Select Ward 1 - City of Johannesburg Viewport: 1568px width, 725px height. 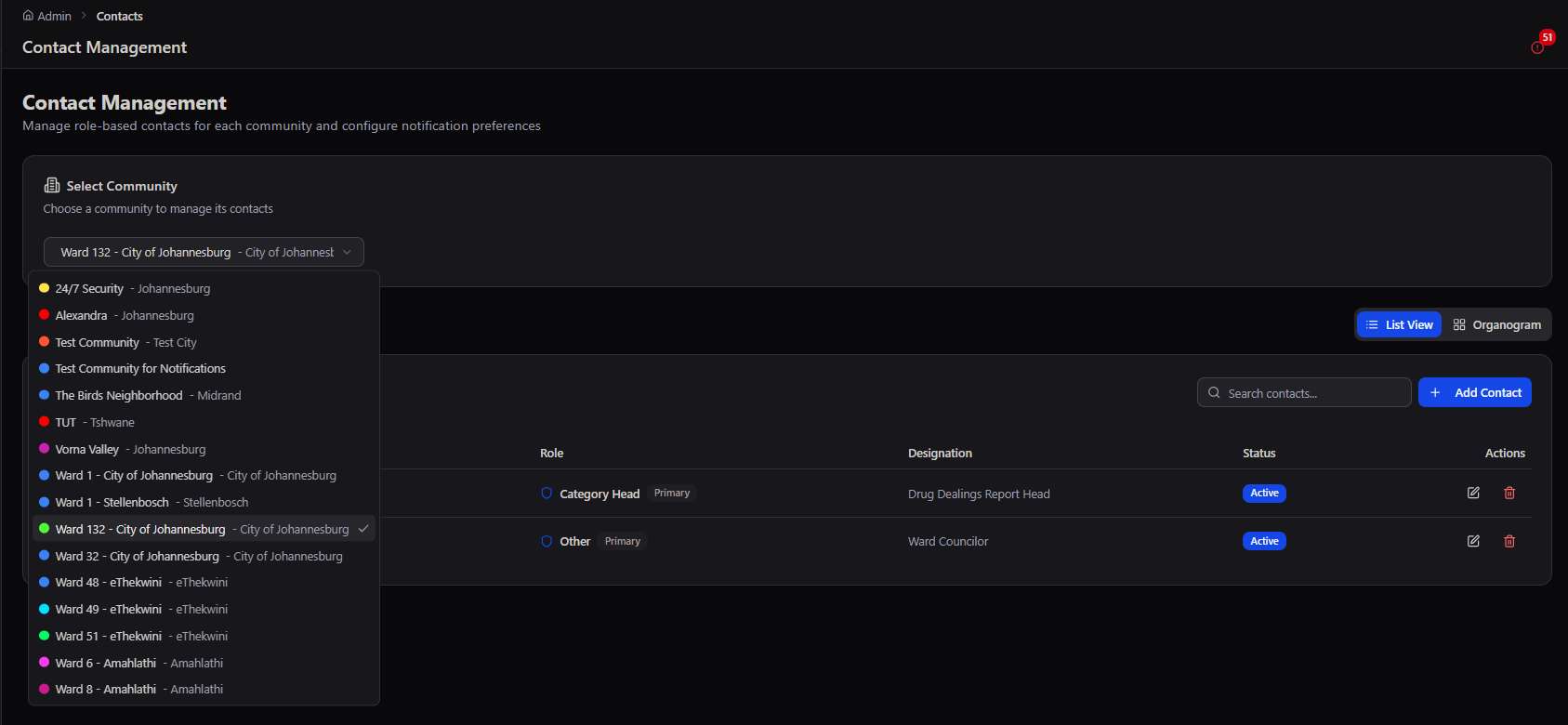(204, 476)
